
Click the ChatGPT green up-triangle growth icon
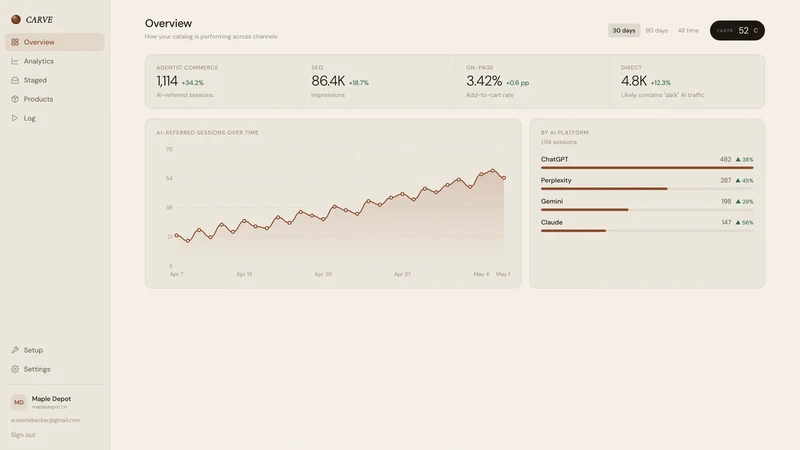(738, 160)
